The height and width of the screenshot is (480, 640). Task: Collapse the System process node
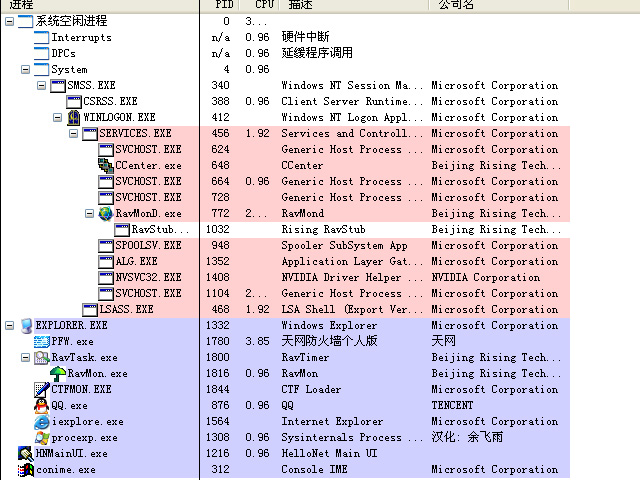(25, 70)
